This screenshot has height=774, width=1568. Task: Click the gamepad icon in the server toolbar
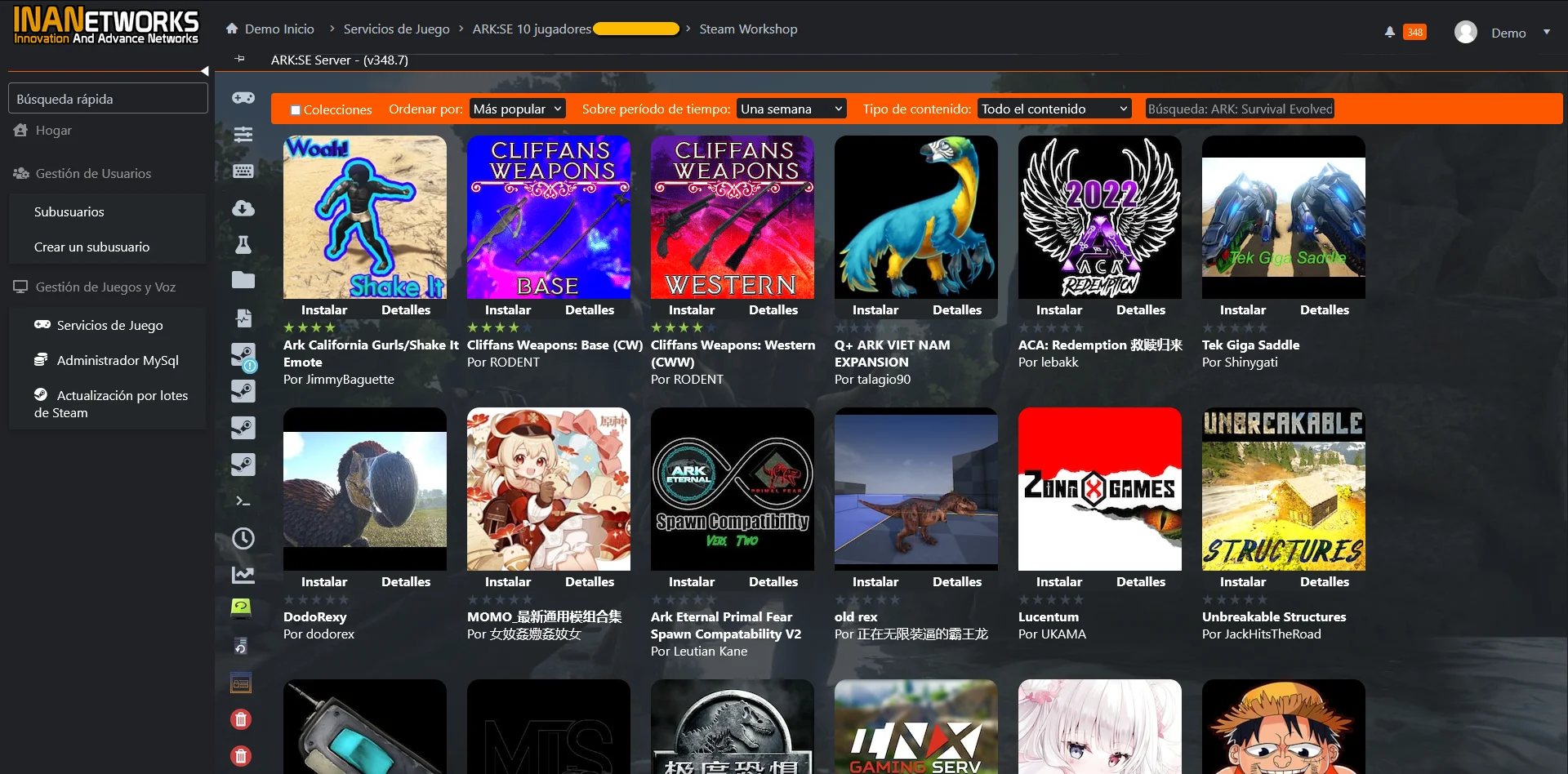243,98
